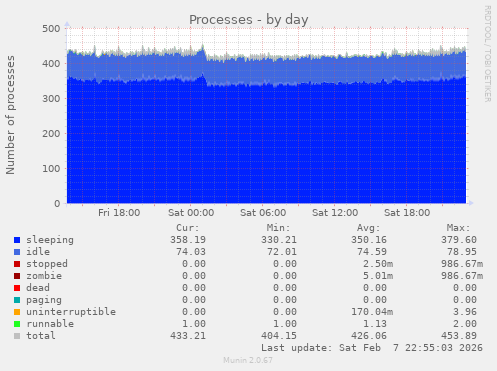This screenshot has width=497, height=371.
Task: Click uninterruptible maximum value 3.96
Action: (465, 312)
